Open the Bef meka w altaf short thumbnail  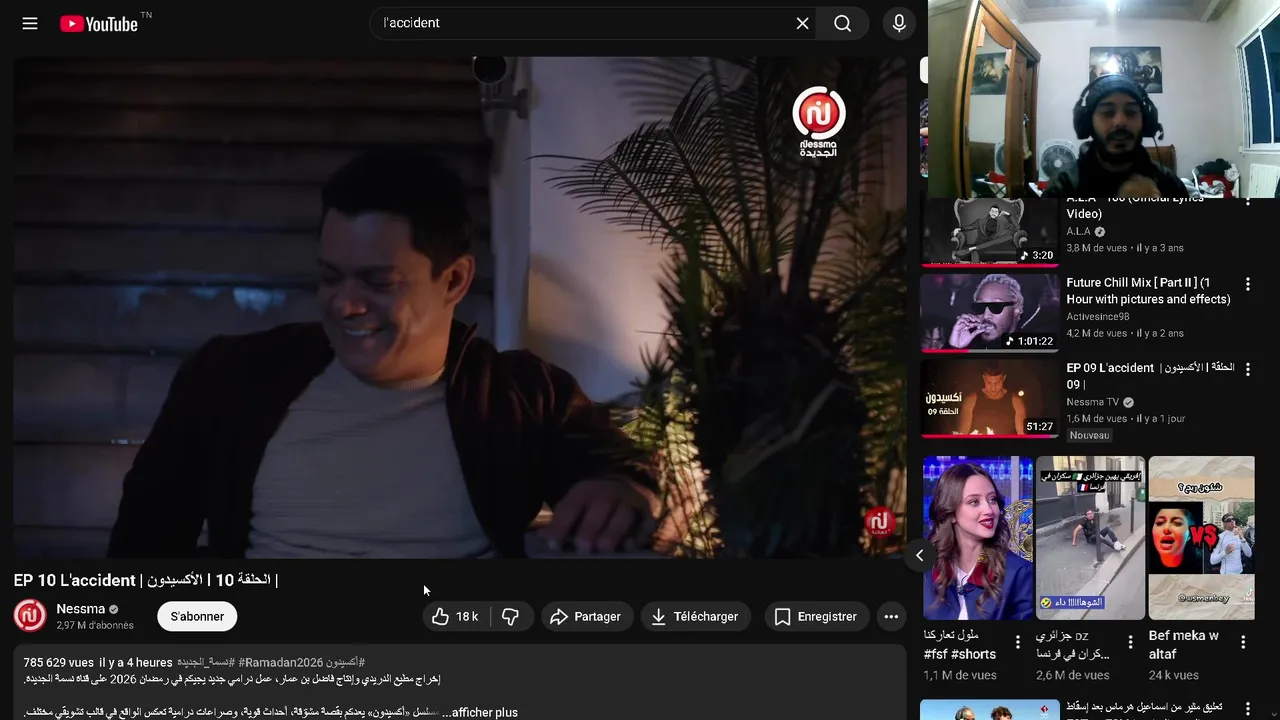coord(1201,538)
